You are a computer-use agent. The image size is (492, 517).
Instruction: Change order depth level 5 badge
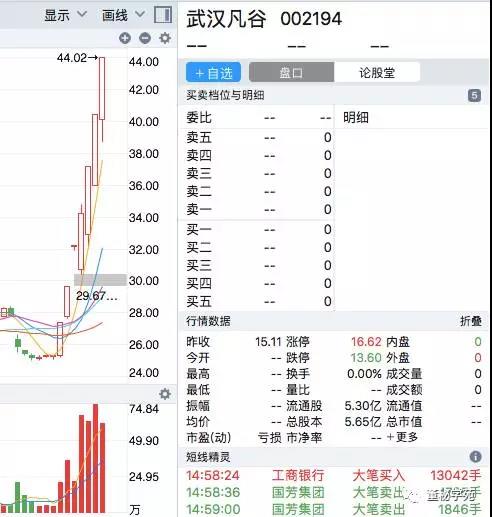point(474,96)
